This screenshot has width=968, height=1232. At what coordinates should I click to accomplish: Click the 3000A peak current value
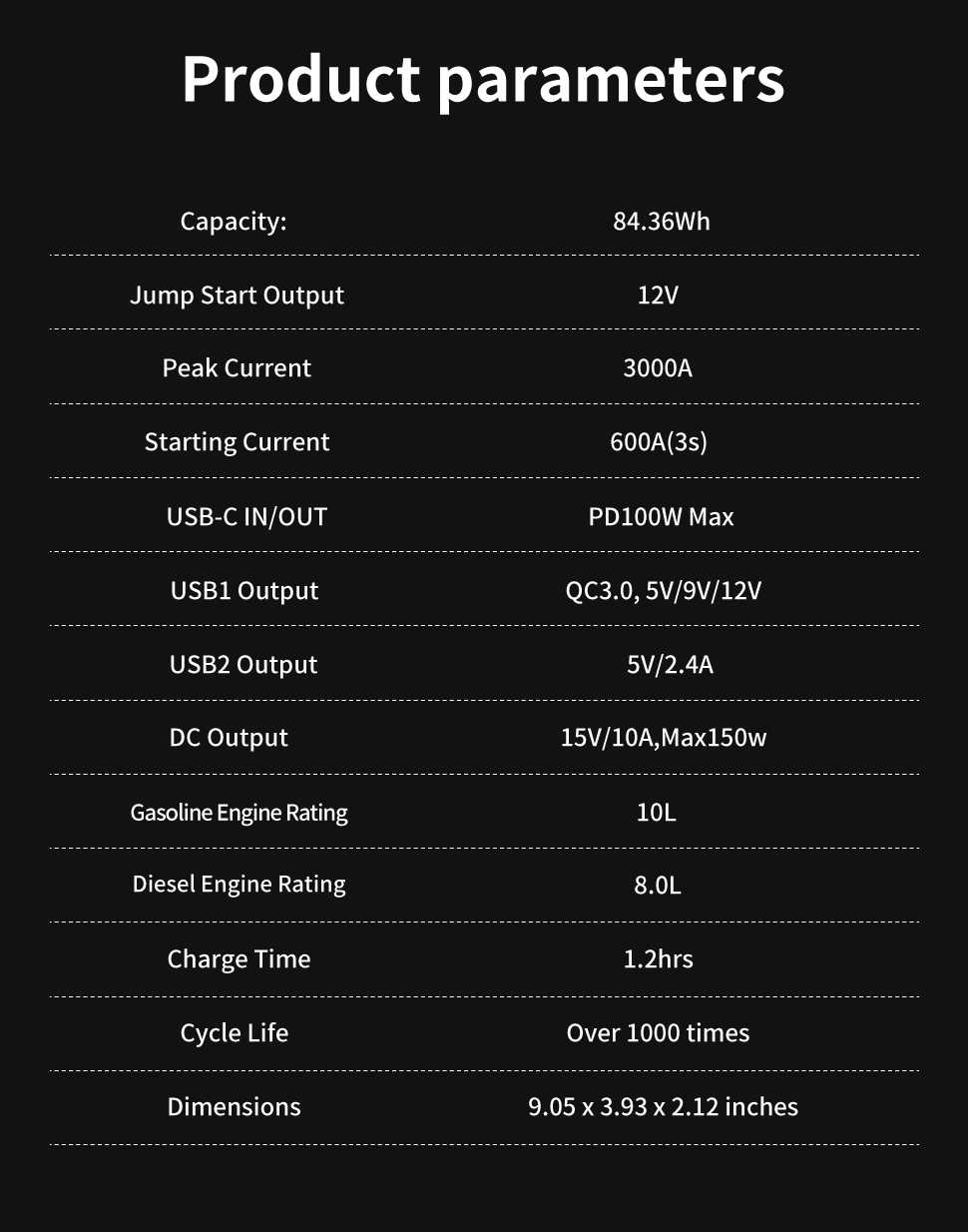click(657, 368)
